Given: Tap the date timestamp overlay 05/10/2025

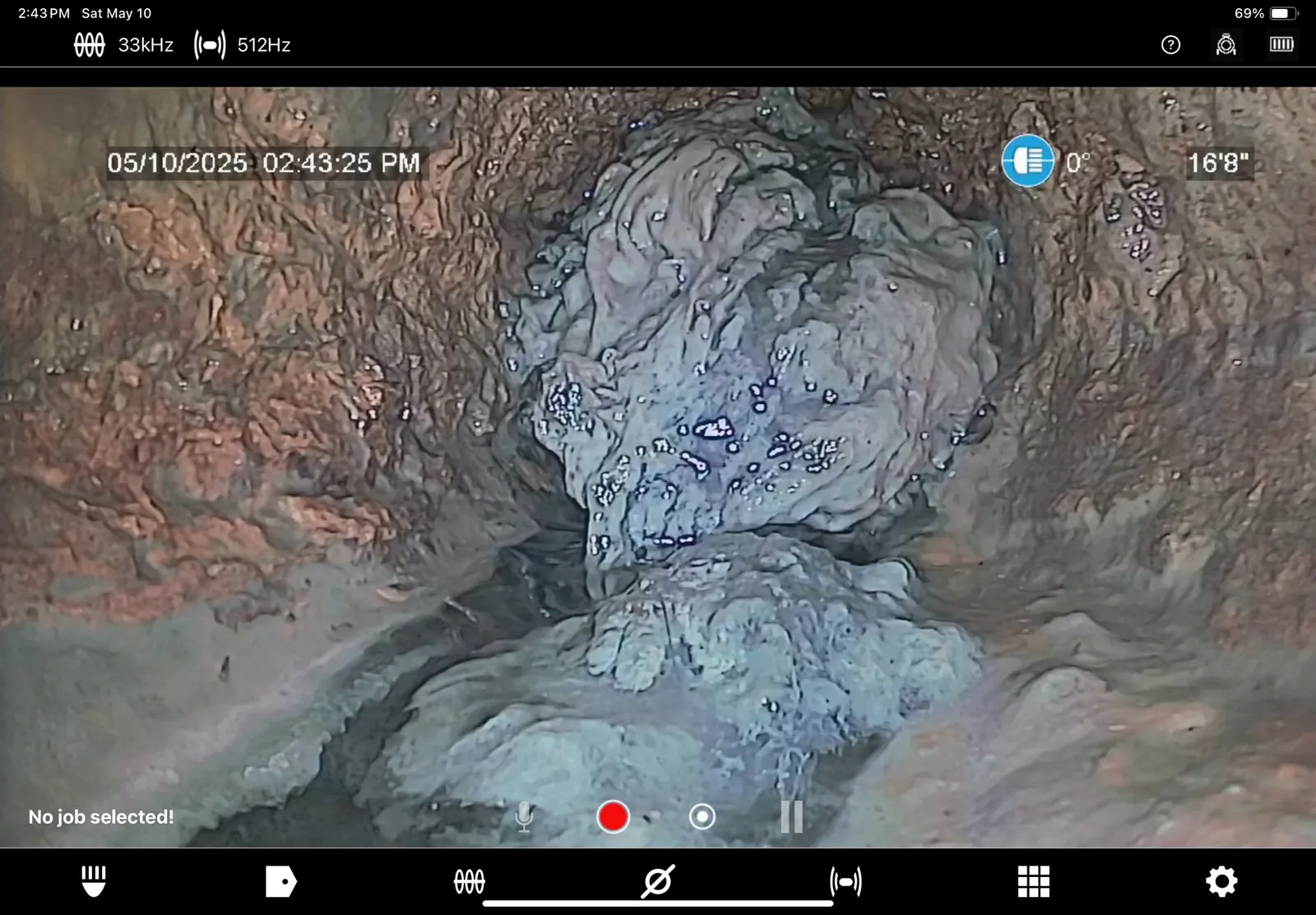Looking at the screenshot, I should 177,163.
